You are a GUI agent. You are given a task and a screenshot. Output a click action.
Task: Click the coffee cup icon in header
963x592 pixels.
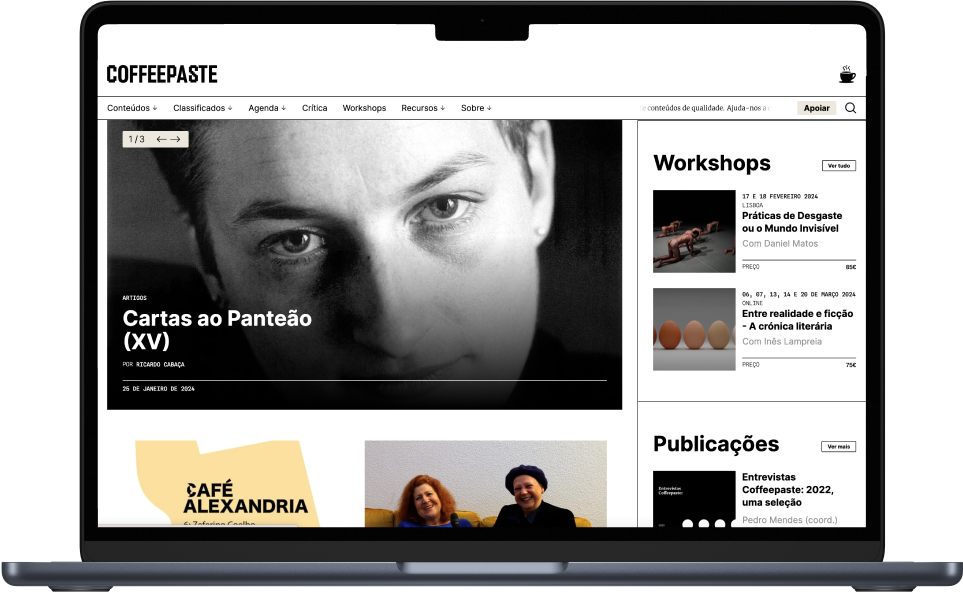tap(847, 75)
